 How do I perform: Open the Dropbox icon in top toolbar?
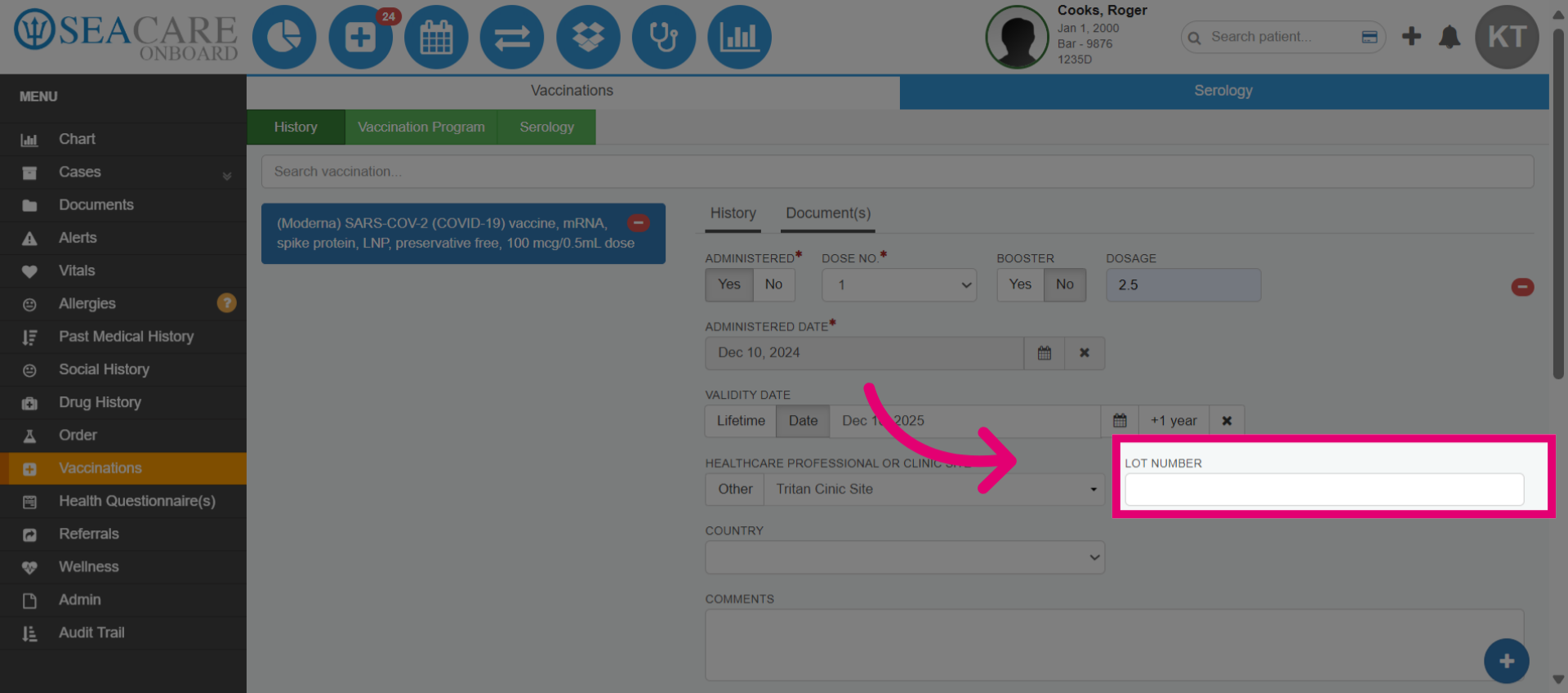click(x=588, y=37)
